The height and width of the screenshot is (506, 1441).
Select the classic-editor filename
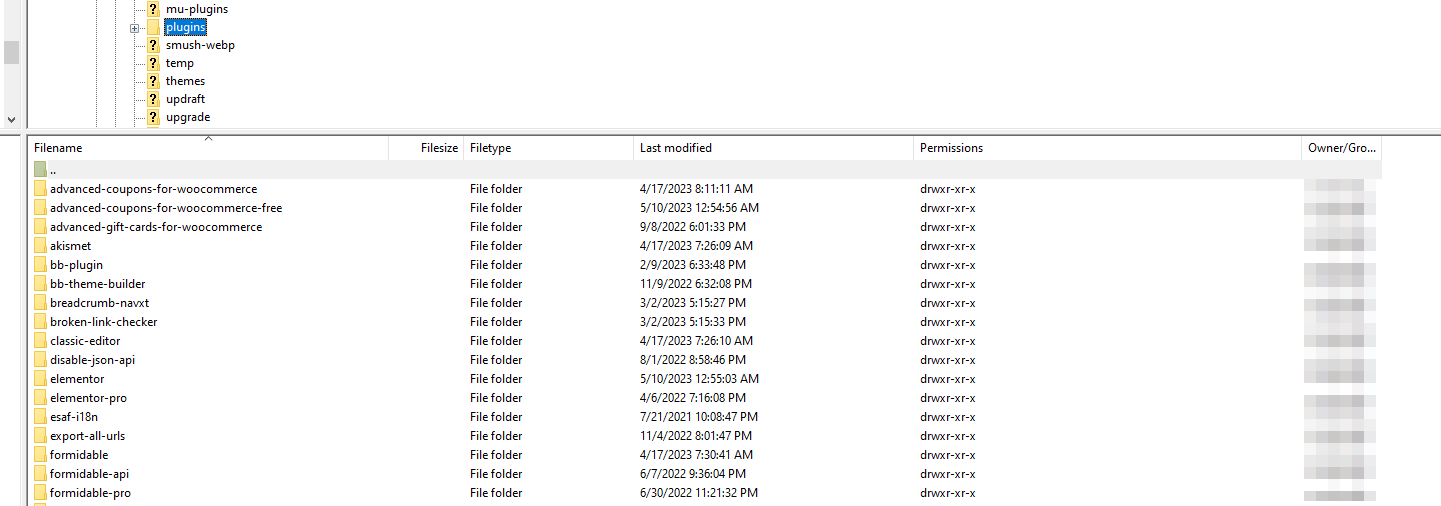(85, 341)
